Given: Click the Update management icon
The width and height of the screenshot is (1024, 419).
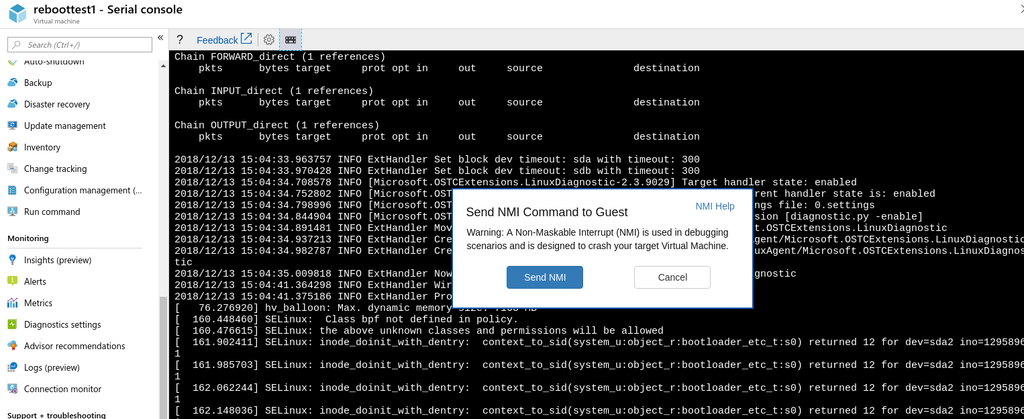Looking at the screenshot, I should pos(12,125).
